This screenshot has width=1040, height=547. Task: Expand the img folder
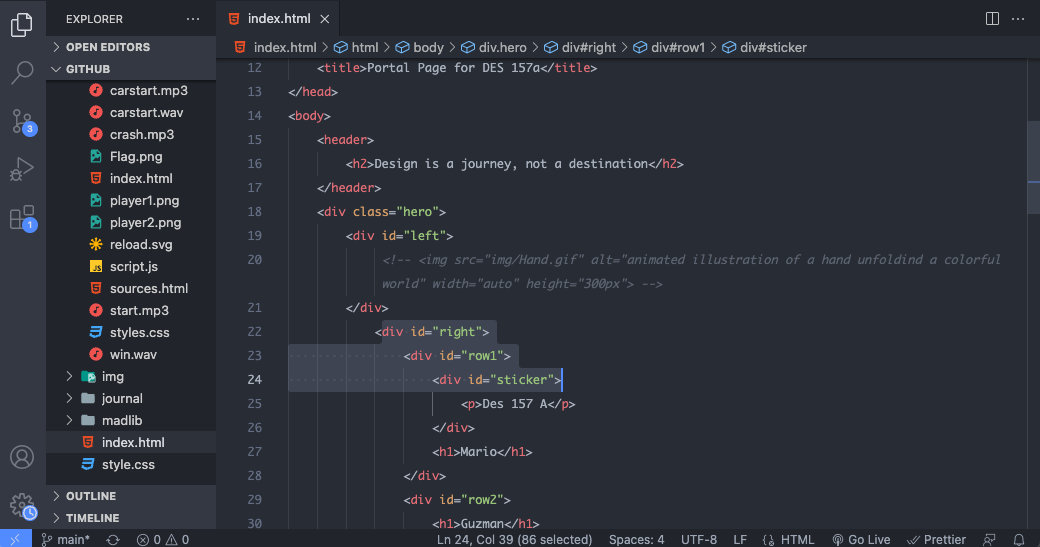click(x=112, y=376)
